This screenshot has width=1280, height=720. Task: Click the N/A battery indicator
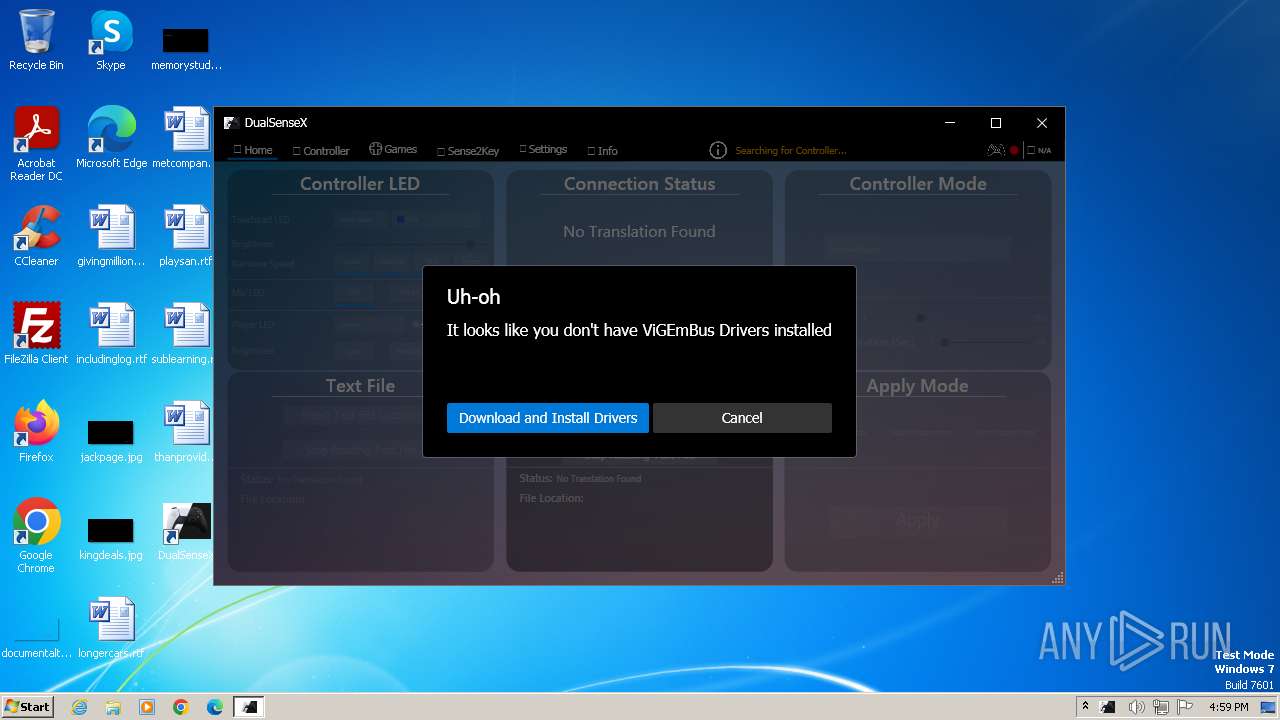[x=1039, y=150]
